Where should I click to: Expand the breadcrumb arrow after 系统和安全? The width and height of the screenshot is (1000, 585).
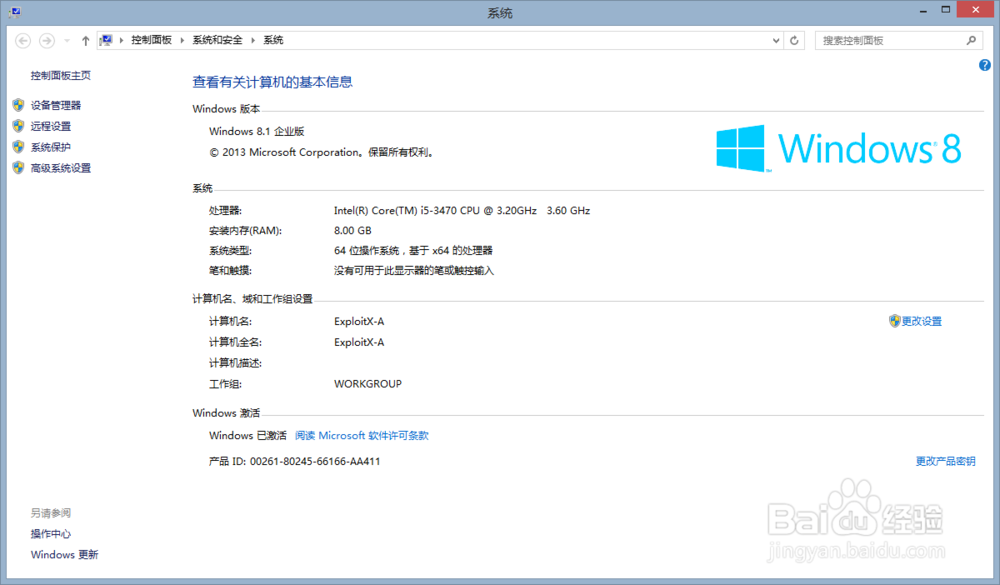tap(253, 40)
